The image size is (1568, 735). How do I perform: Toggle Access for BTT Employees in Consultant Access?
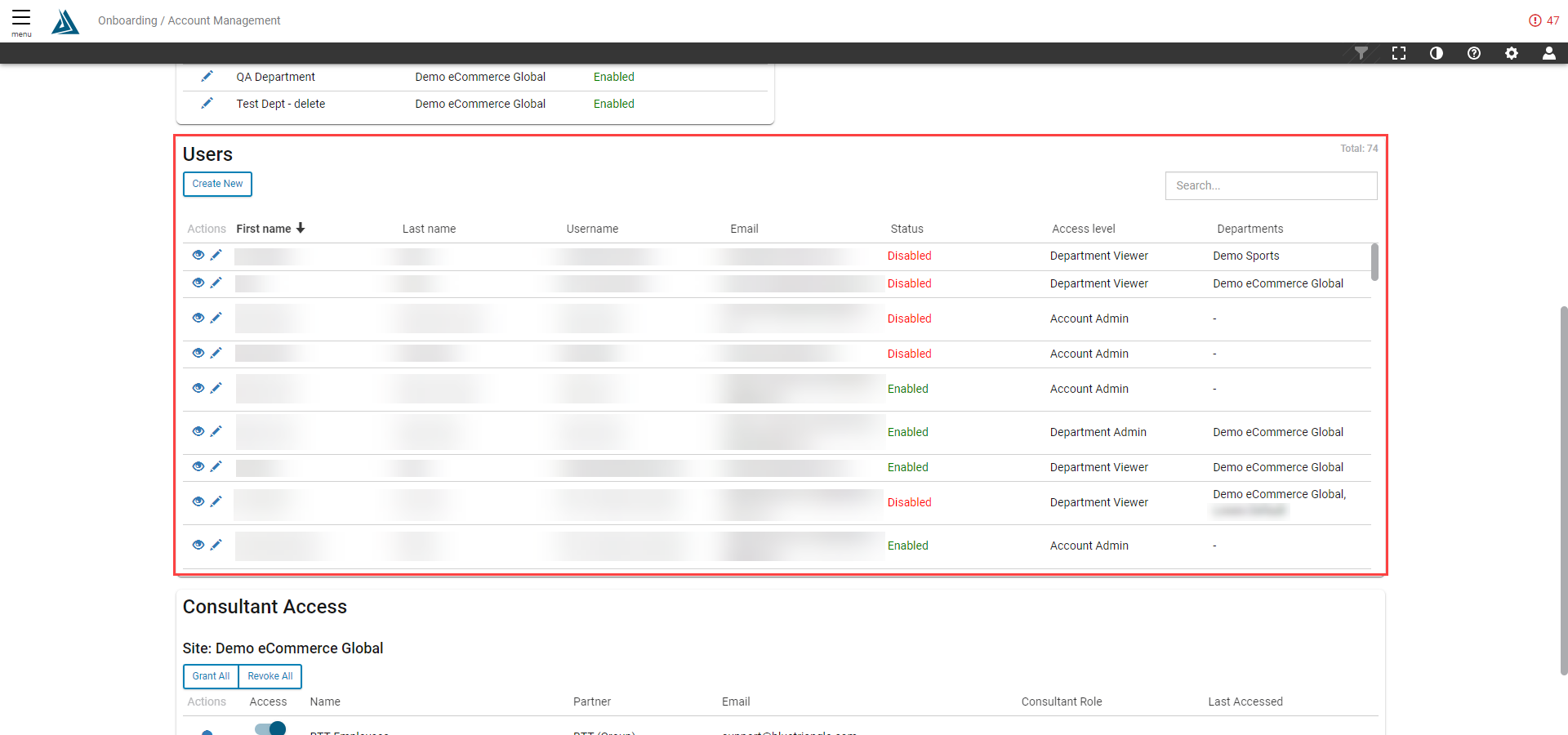coord(269,728)
